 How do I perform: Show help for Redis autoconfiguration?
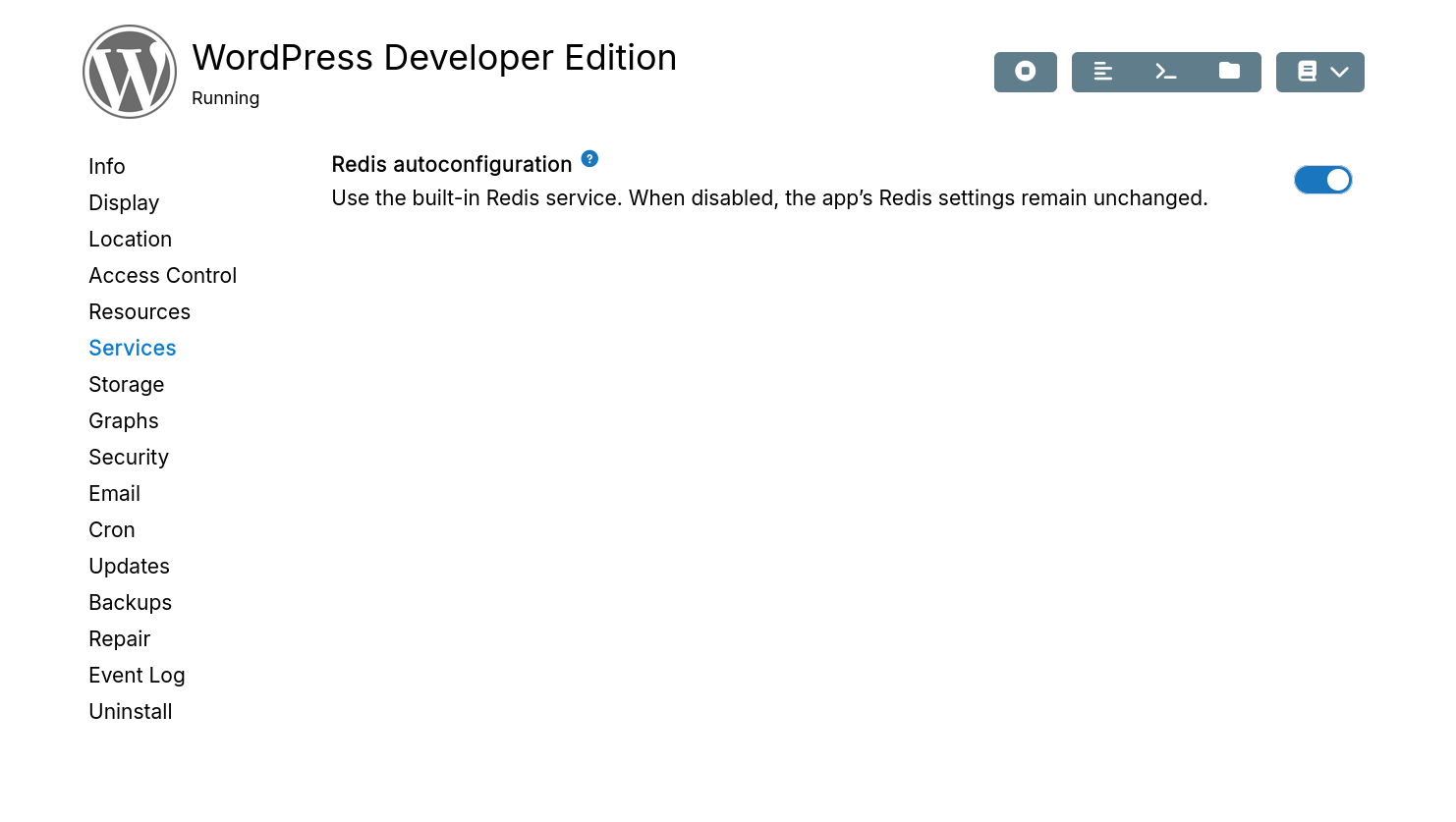(x=588, y=158)
